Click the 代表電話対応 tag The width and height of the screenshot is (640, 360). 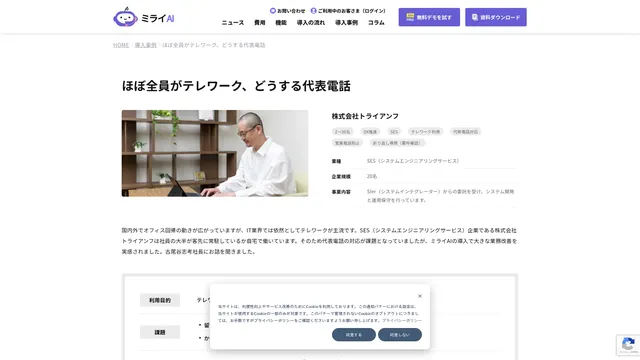(x=465, y=131)
